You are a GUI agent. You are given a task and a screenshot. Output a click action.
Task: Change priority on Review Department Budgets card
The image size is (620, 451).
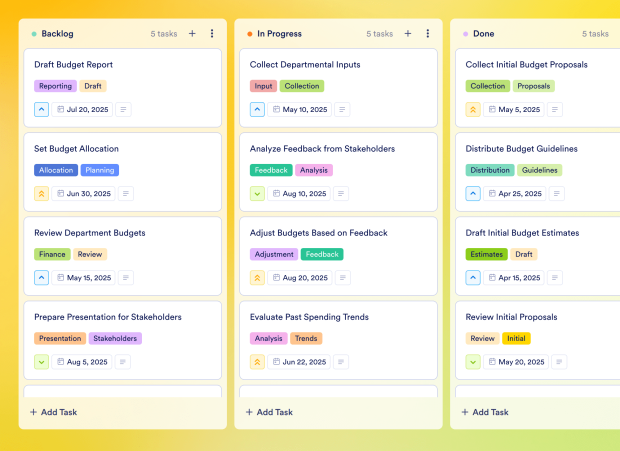(42, 278)
